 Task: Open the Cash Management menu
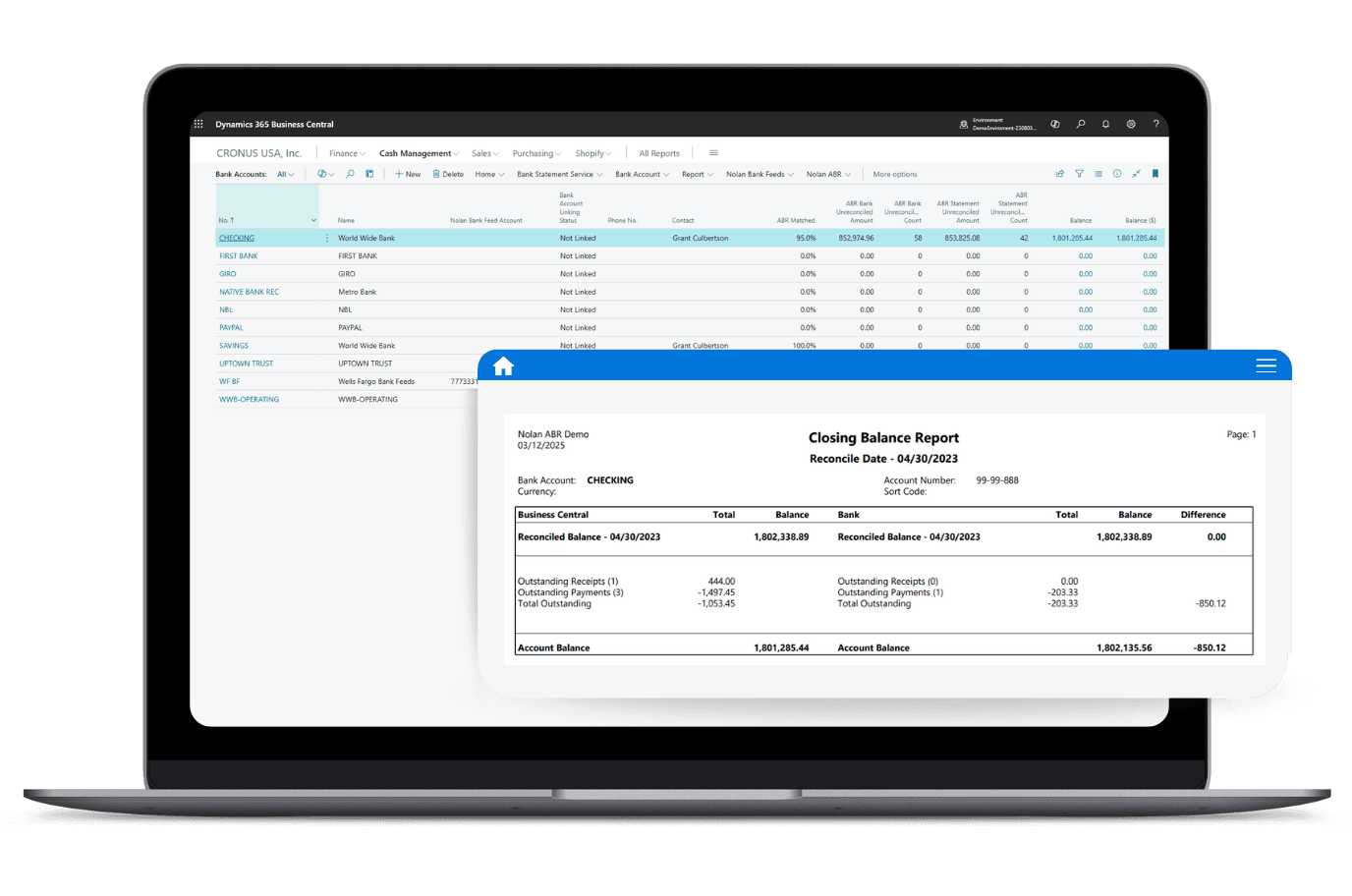tap(418, 153)
